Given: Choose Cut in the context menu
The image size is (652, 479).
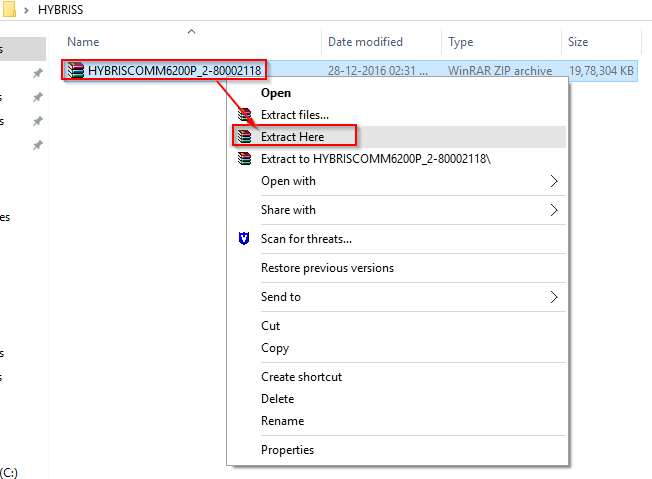Looking at the screenshot, I should pyautogui.click(x=270, y=326).
